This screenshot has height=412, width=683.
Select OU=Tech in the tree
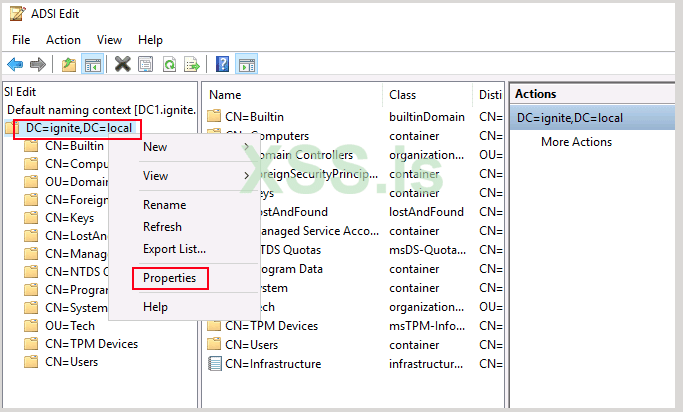click(70, 326)
